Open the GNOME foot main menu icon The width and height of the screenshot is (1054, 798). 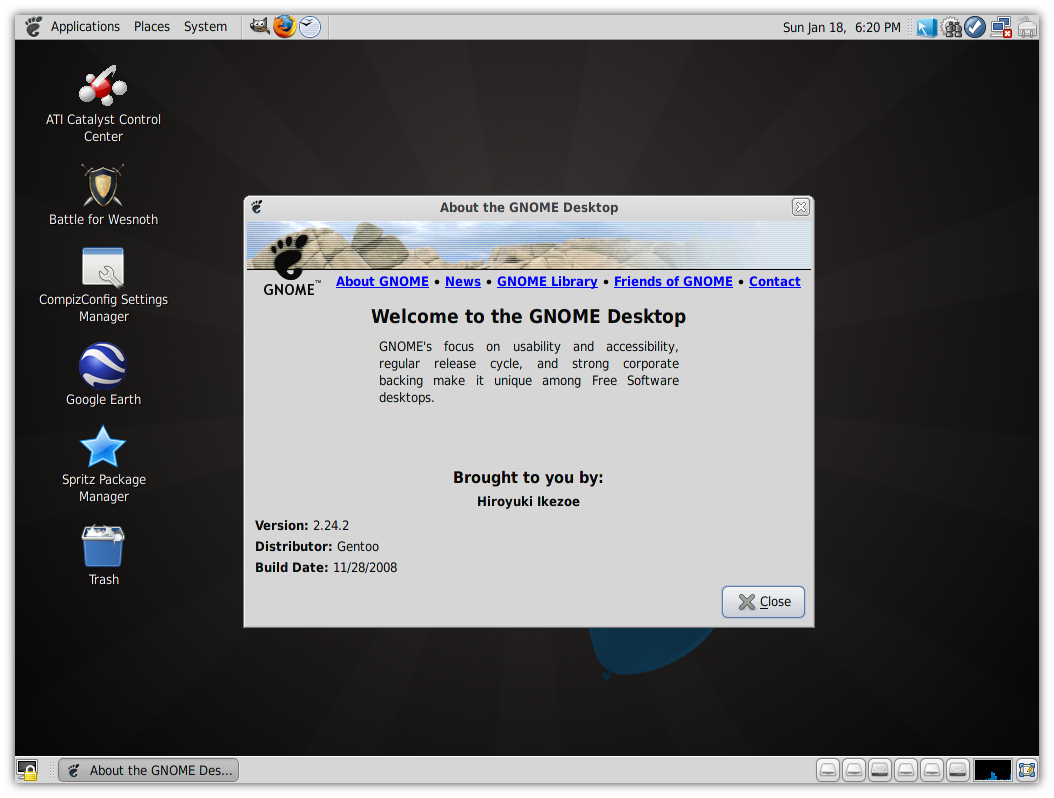[33, 27]
